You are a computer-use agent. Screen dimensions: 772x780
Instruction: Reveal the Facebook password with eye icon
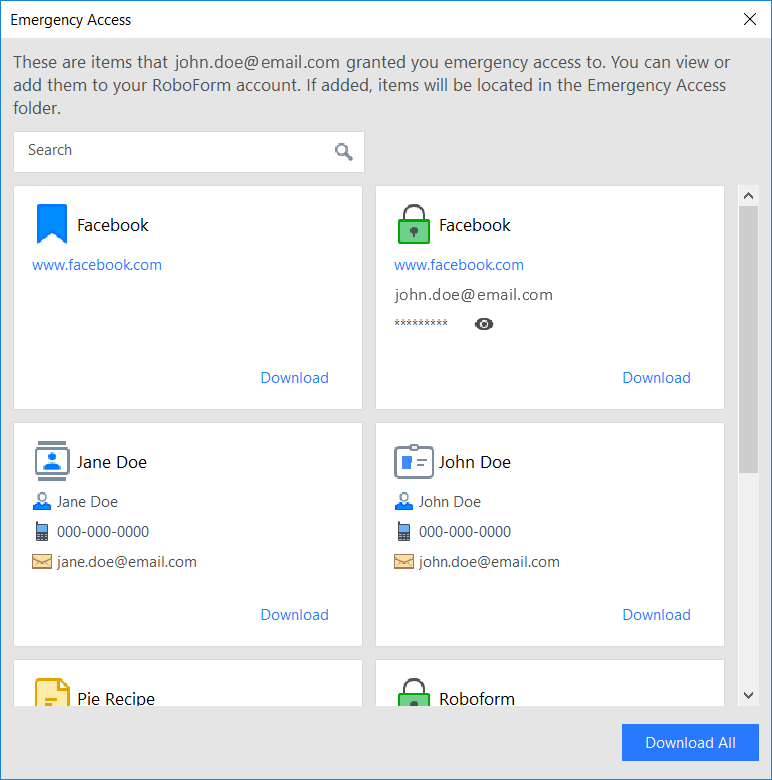point(484,324)
